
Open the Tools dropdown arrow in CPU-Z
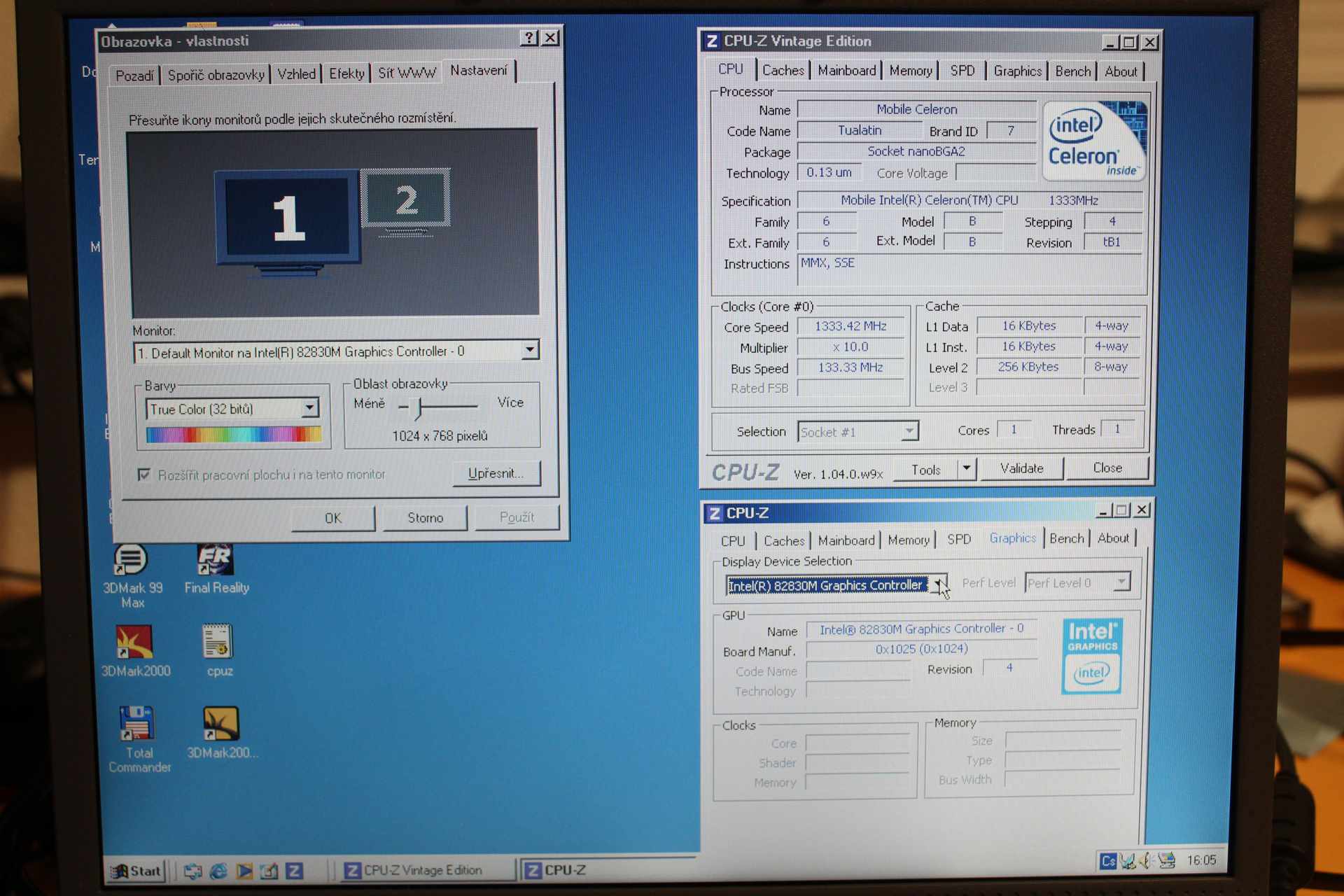pyautogui.click(x=967, y=468)
